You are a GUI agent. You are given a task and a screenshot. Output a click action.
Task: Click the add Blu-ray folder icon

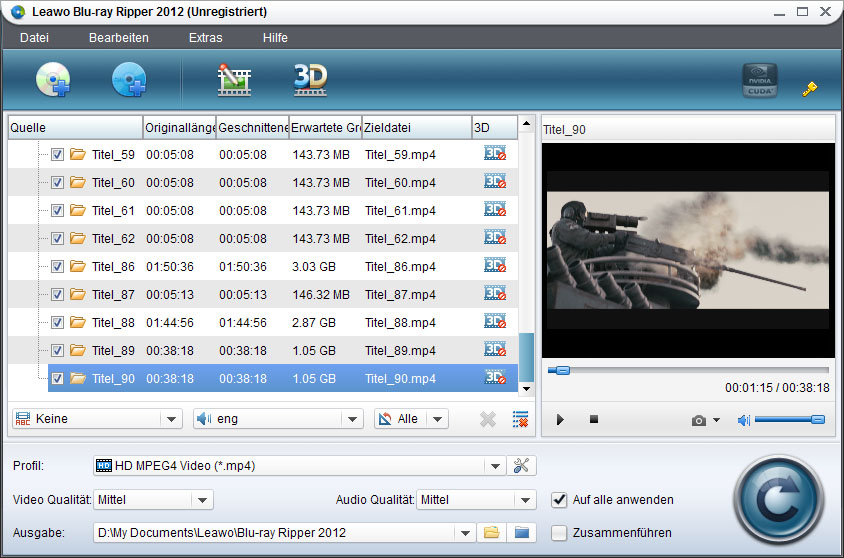click(x=129, y=79)
